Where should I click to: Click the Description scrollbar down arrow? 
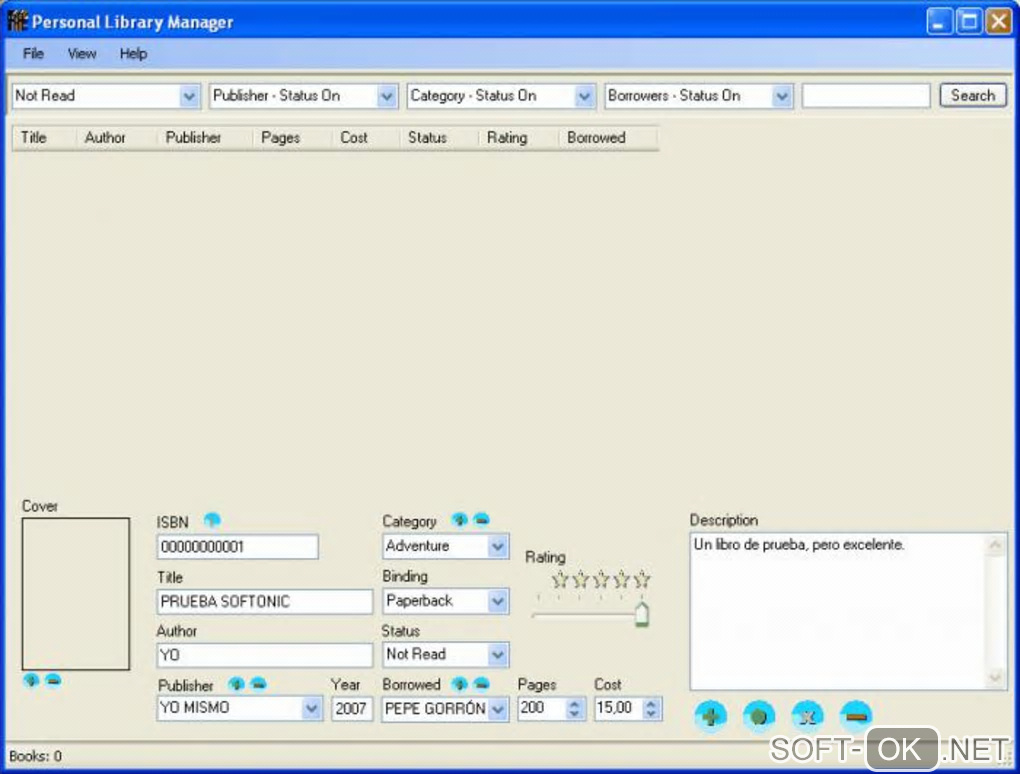(x=995, y=678)
